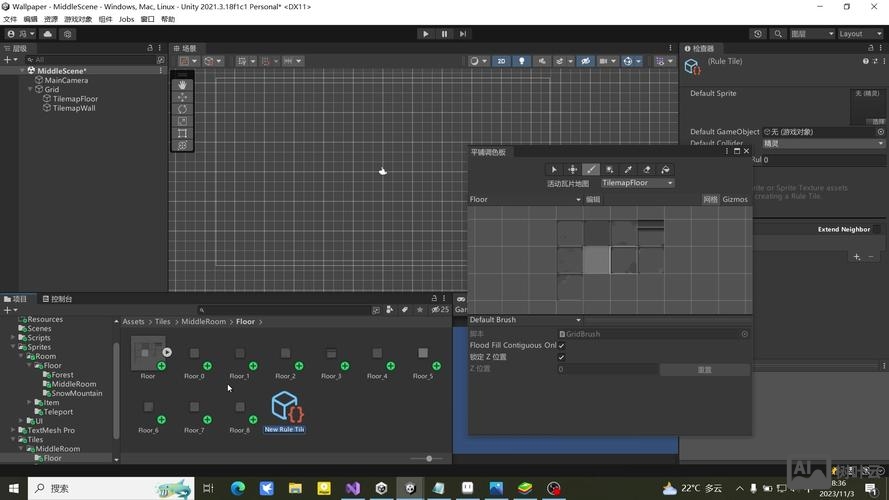The height and width of the screenshot is (500, 889).
Task: Select the paintbrush tool in Tile Palette
Action: (591, 170)
